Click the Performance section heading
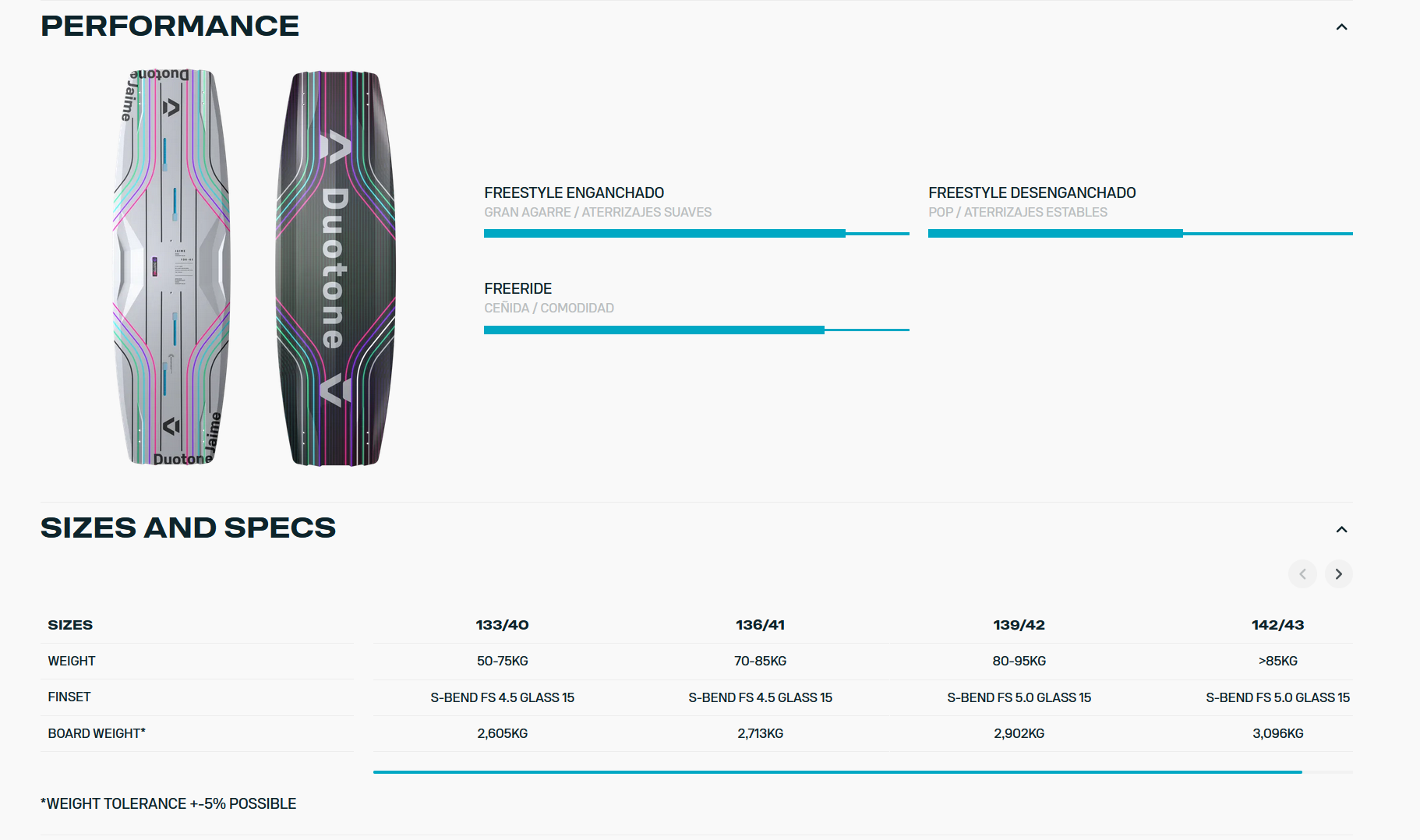 (x=170, y=26)
